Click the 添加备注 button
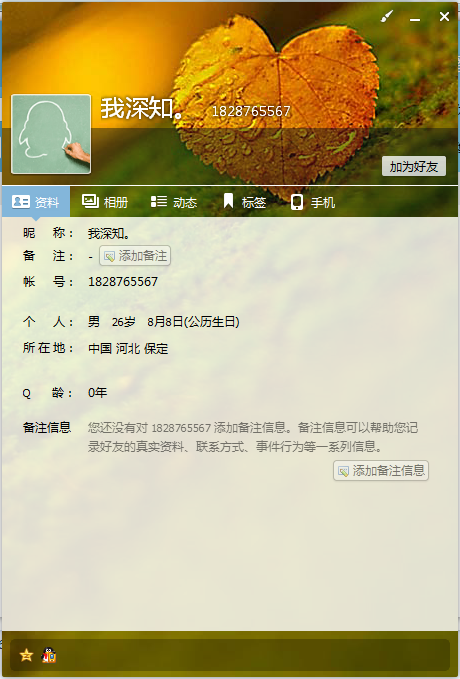The image size is (460, 679). pyautogui.click(x=135, y=256)
